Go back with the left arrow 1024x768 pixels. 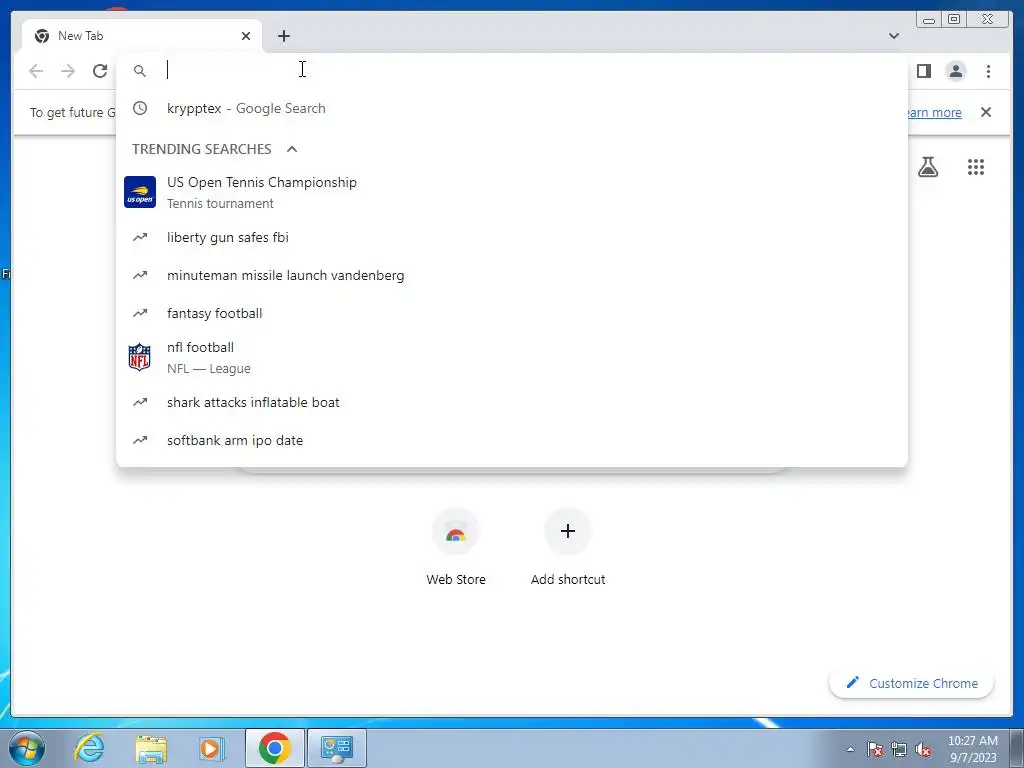tap(36, 71)
